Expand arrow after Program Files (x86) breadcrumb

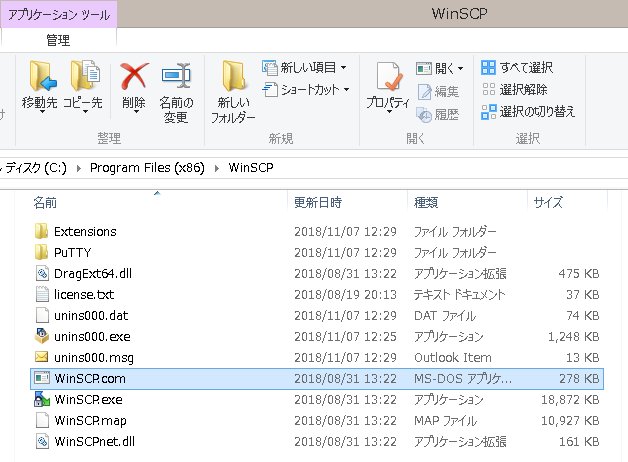[217, 168]
